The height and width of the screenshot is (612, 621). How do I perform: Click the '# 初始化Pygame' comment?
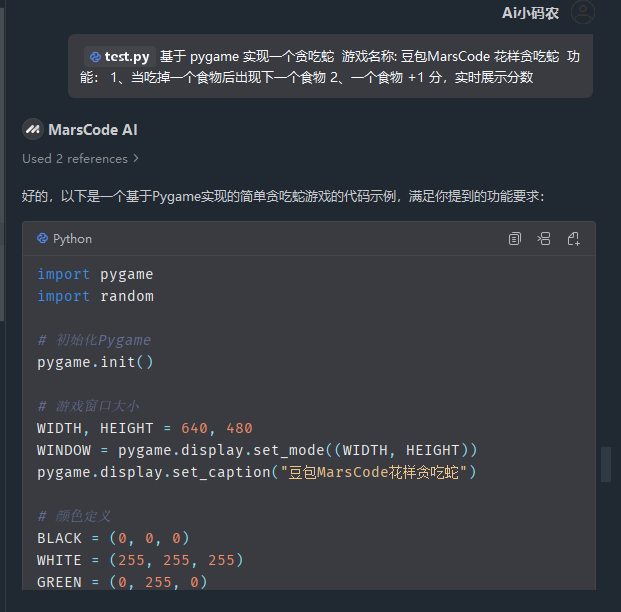(94, 340)
